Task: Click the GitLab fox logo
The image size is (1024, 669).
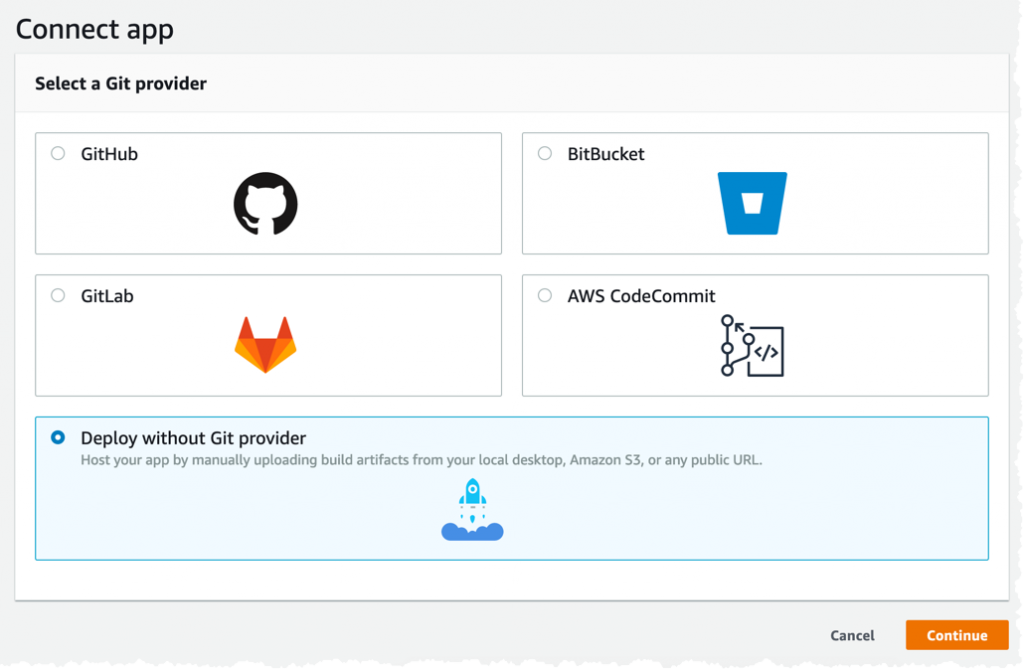Action: pyautogui.click(x=266, y=345)
